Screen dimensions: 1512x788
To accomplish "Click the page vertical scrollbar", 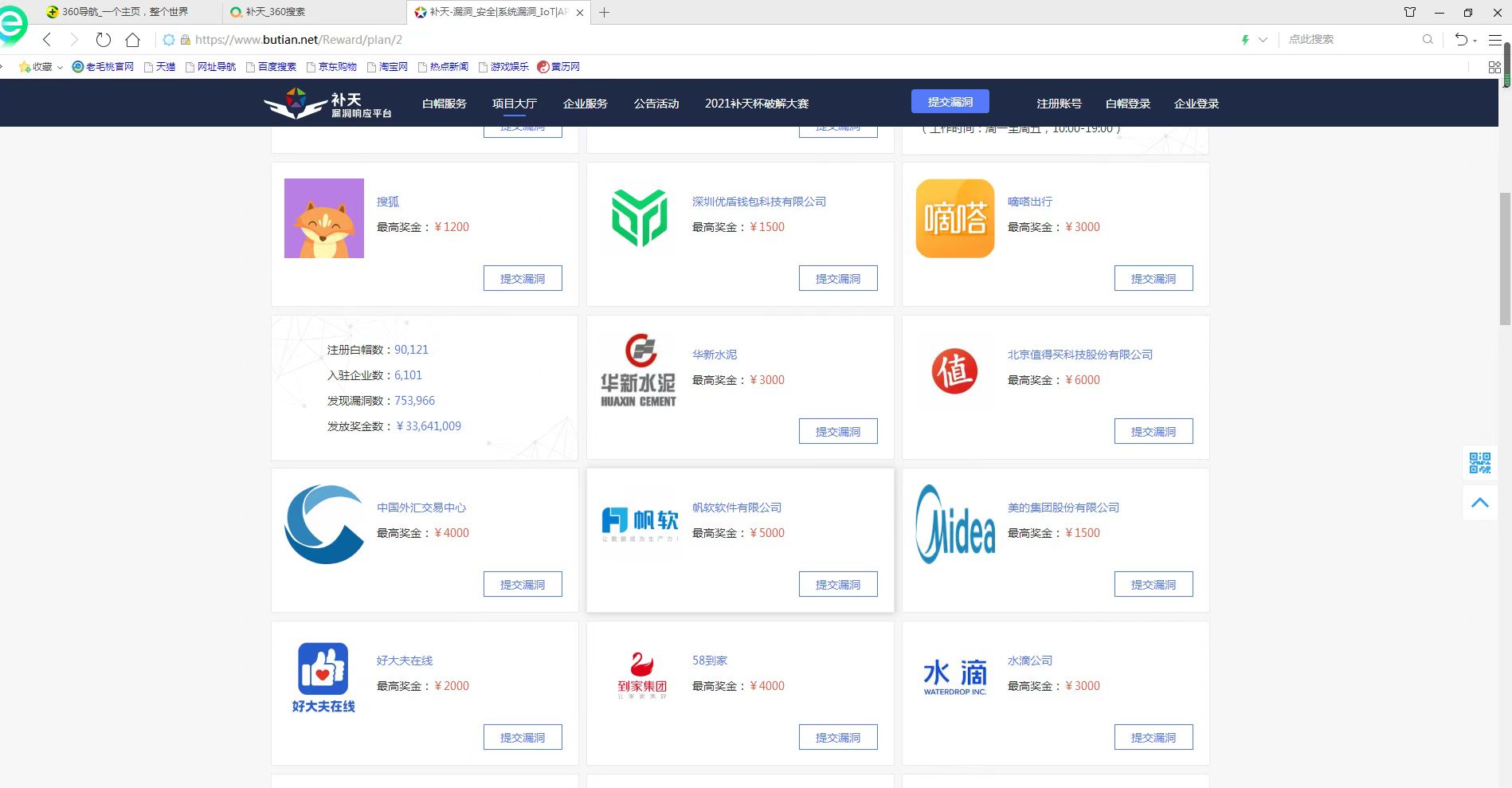I will click(x=1505, y=259).
